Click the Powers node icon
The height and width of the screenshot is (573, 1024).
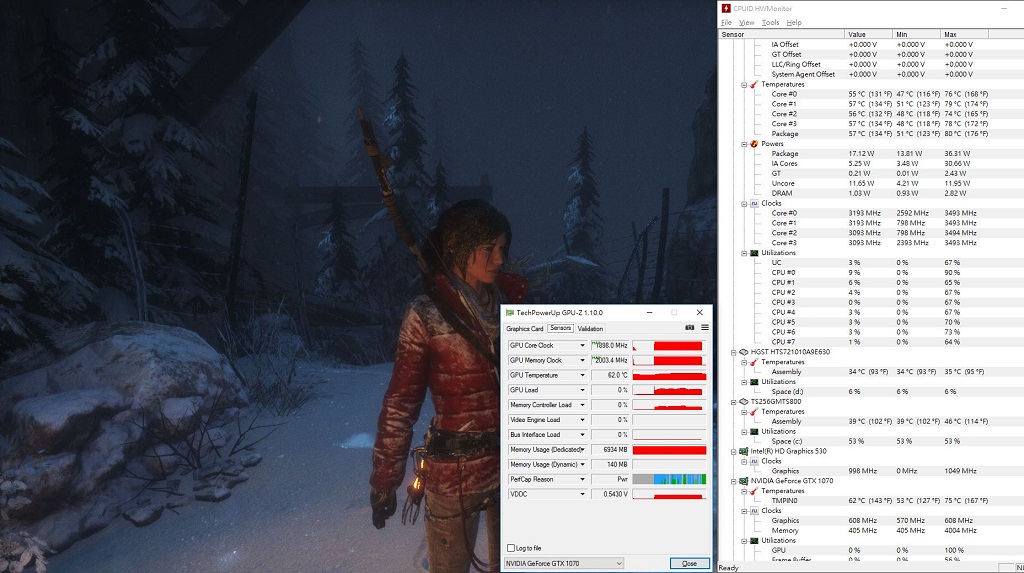(x=754, y=144)
